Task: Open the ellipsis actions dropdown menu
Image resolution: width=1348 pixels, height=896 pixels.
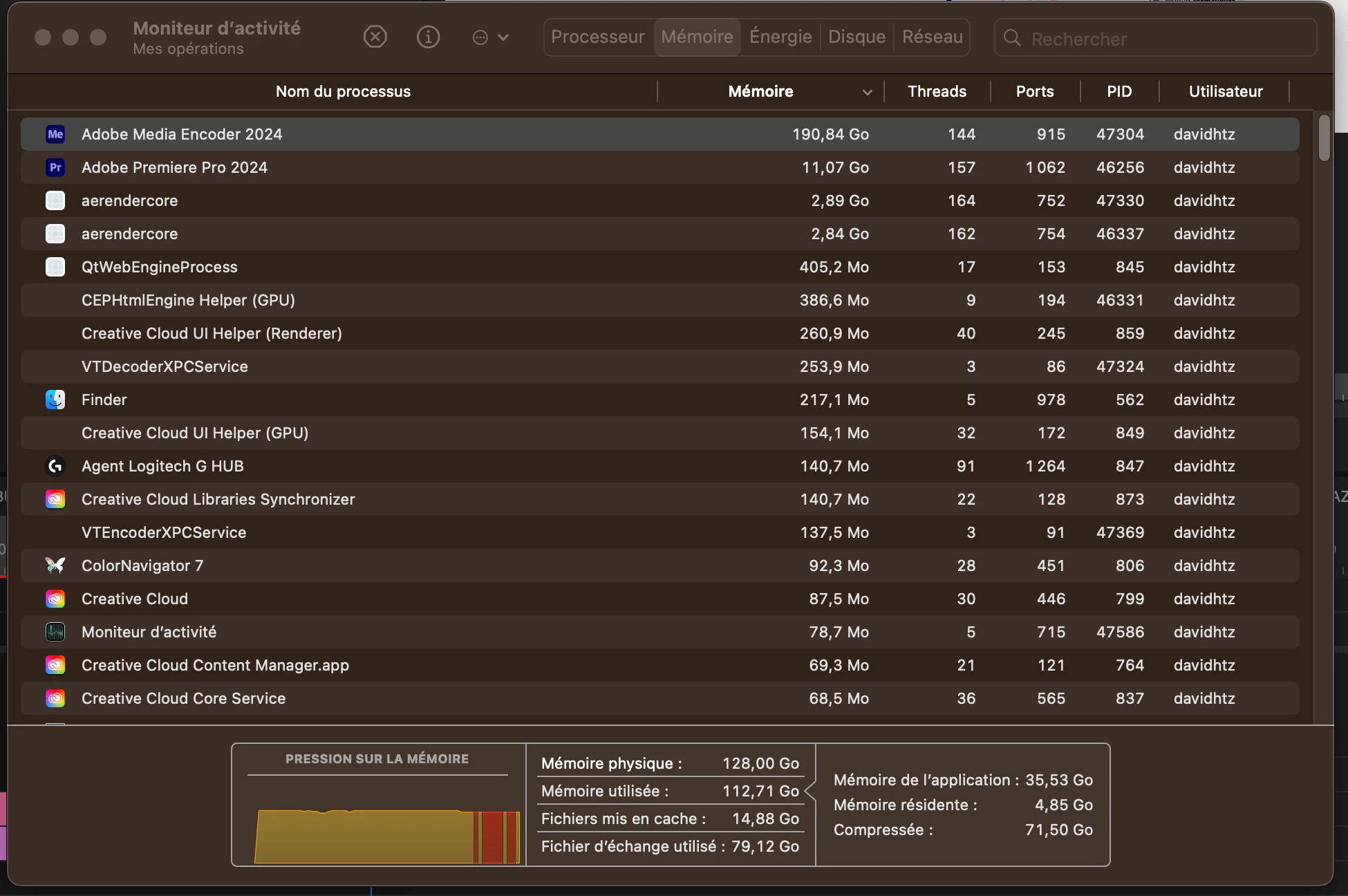Action: pyautogui.click(x=490, y=37)
